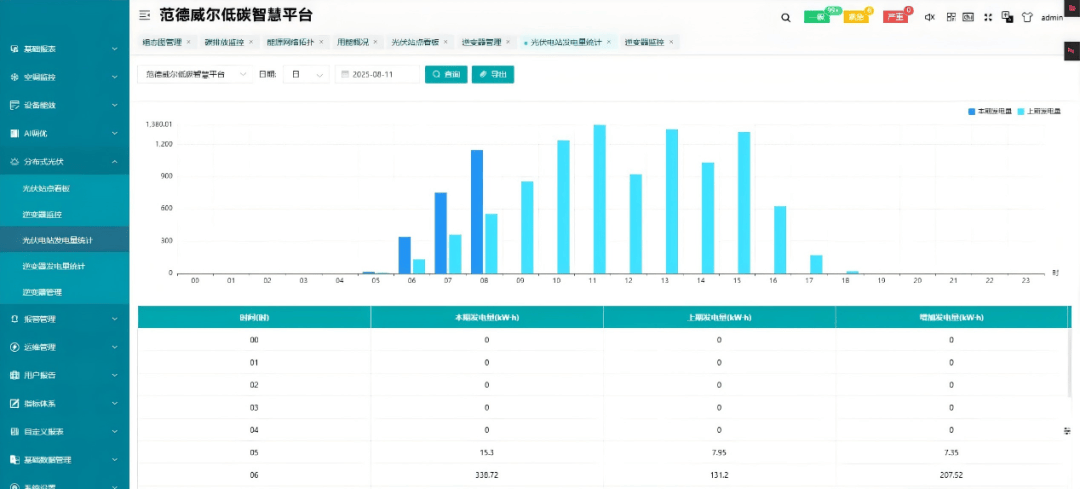1080x489 pixels.
Task: Open the QR code icon in header
Action: click(951, 17)
